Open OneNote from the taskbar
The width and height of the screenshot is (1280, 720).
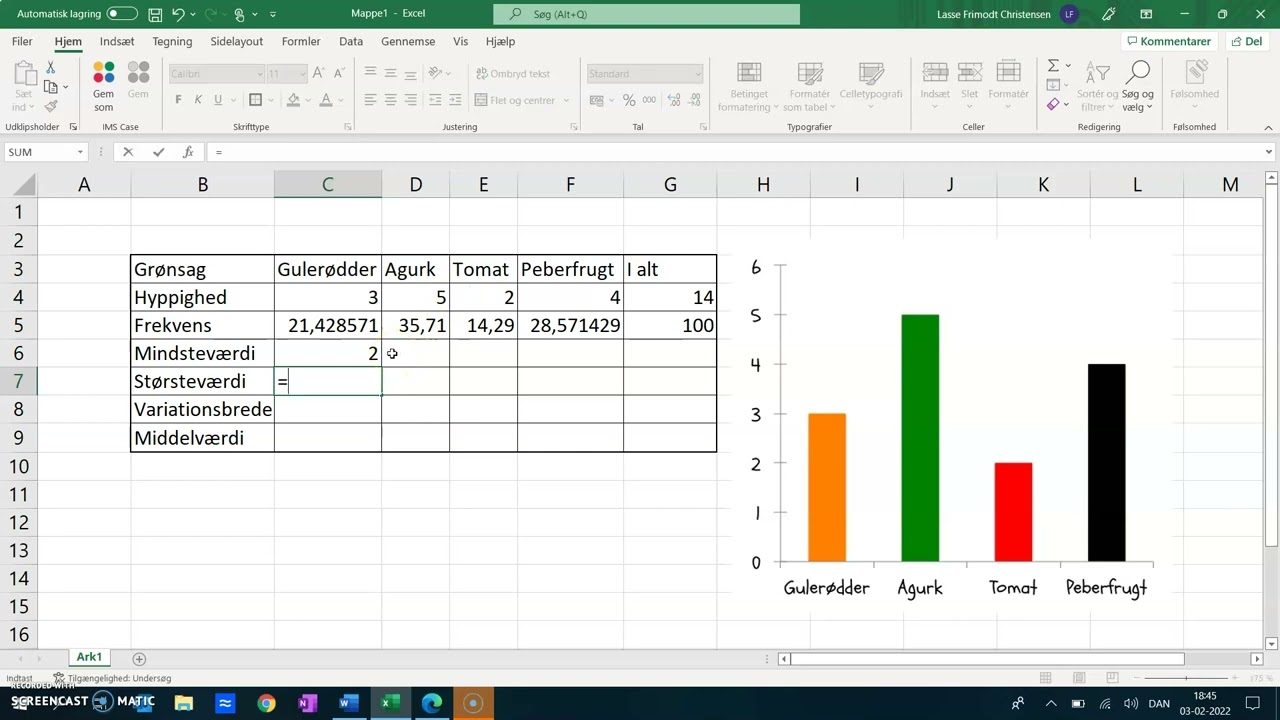click(307, 703)
